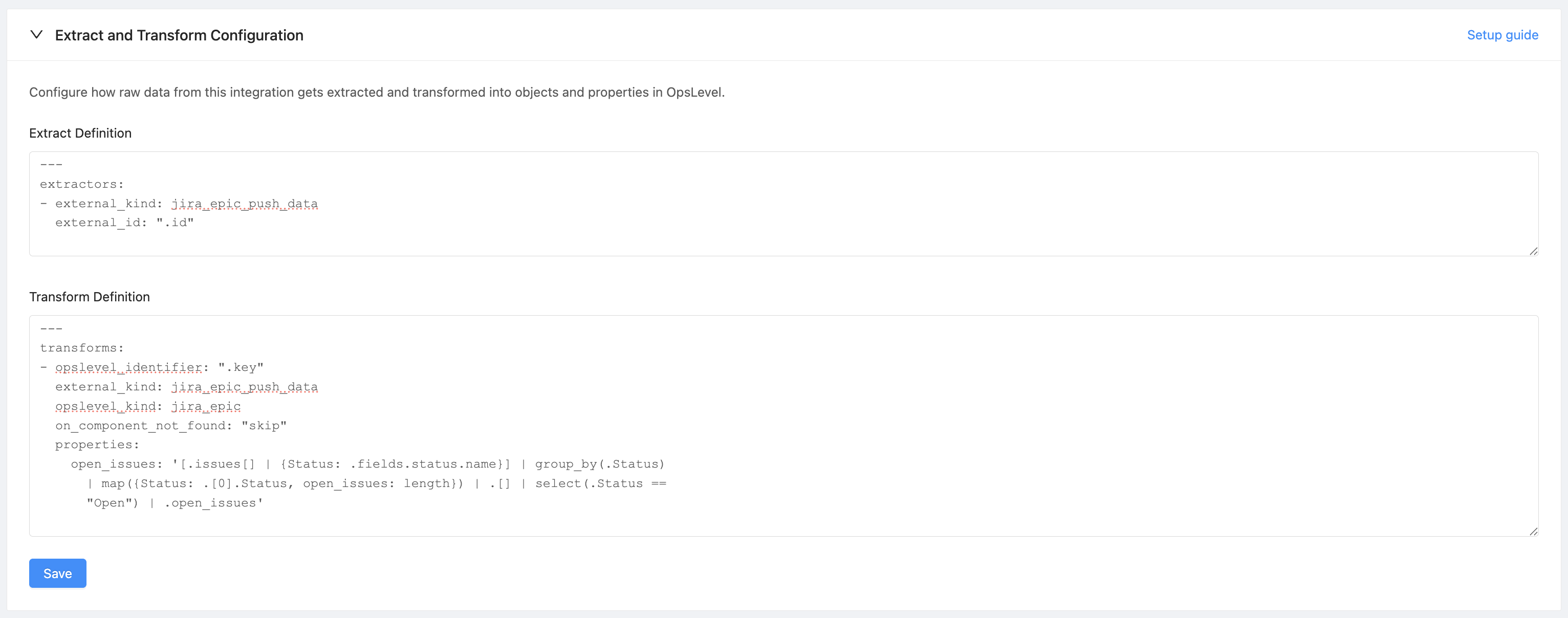Click the Transform Definition field label

(90, 297)
